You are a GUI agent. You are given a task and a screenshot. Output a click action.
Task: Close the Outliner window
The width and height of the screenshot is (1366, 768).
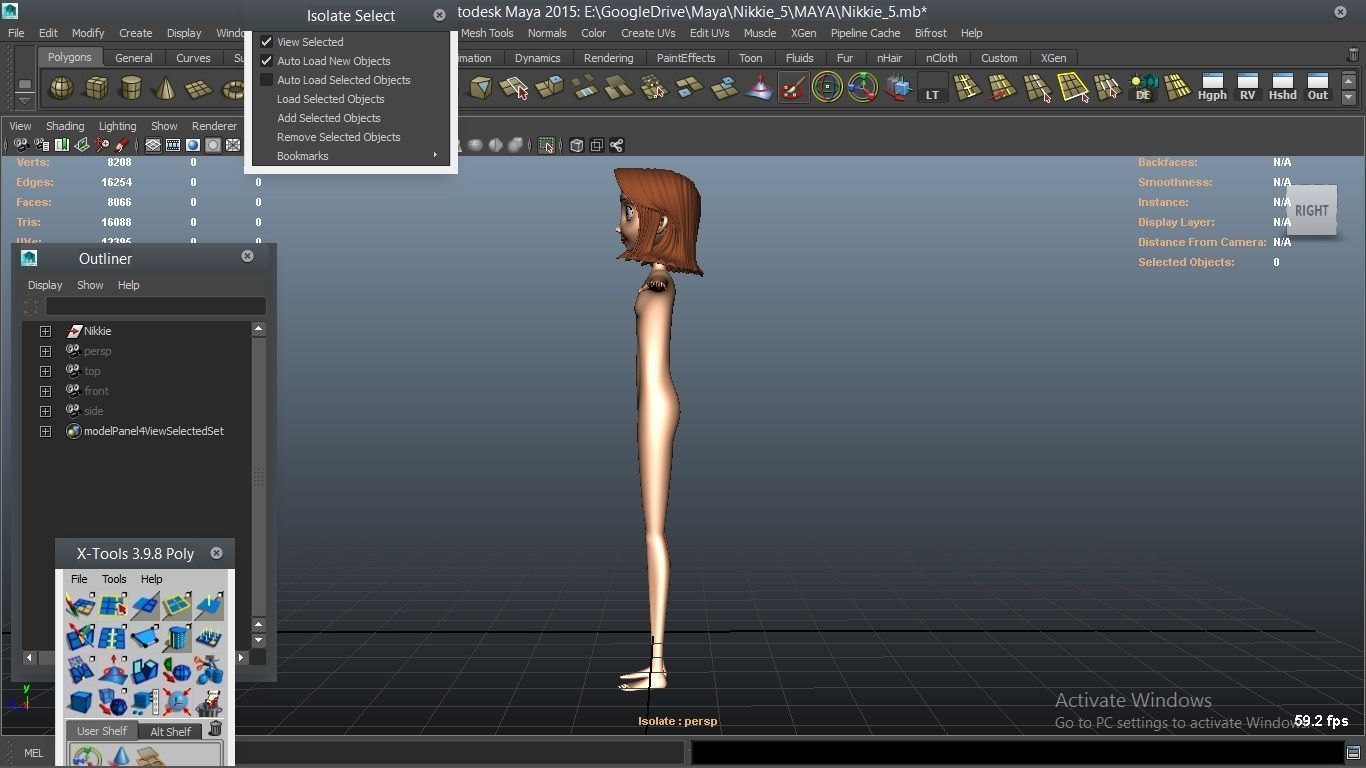[x=247, y=256]
